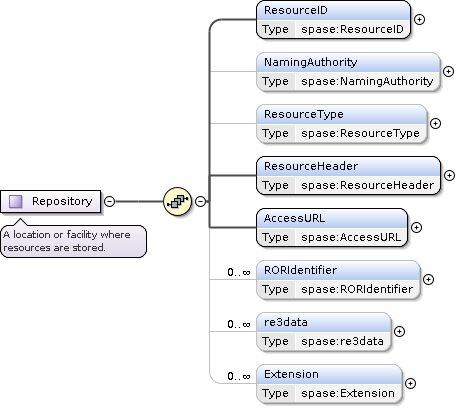457x408 pixels.
Task: Expand the Extension plus icon
Action: click(410, 384)
